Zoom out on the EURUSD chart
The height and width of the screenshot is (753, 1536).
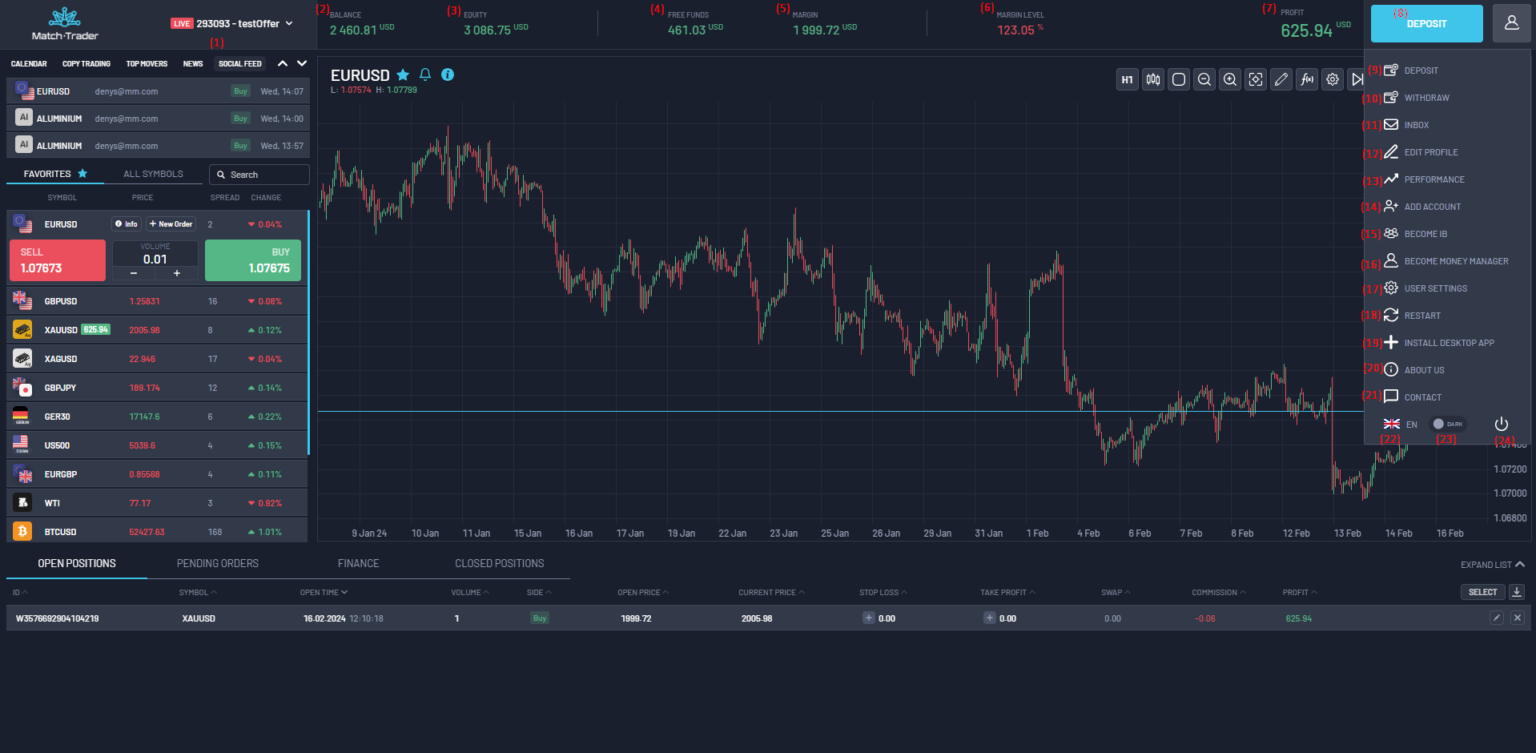pos(1204,79)
